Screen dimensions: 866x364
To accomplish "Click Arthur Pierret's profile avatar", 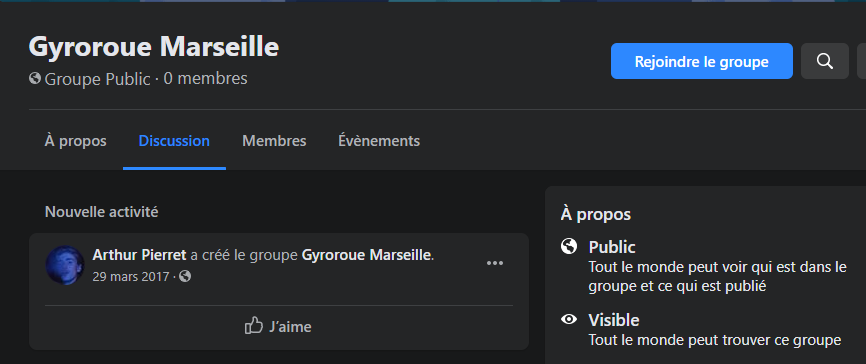I will (x=65, y=265).
